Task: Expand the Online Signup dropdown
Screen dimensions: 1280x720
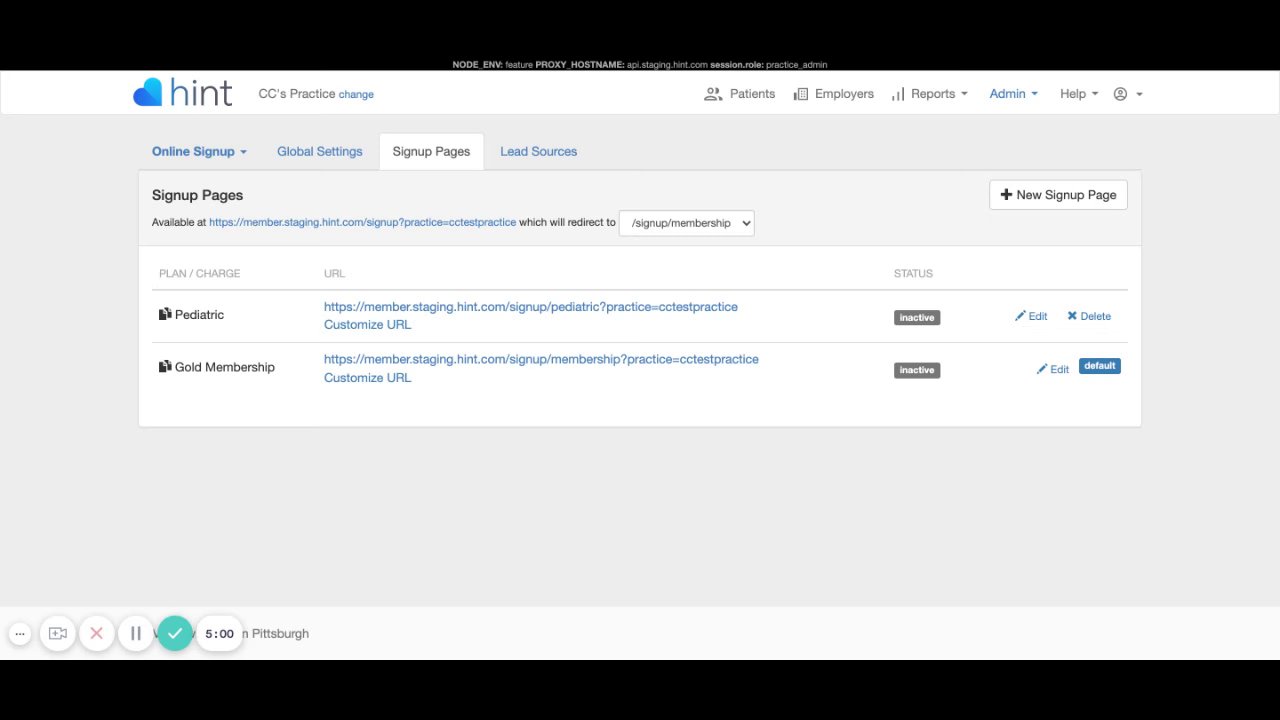Action: [199, 152]
